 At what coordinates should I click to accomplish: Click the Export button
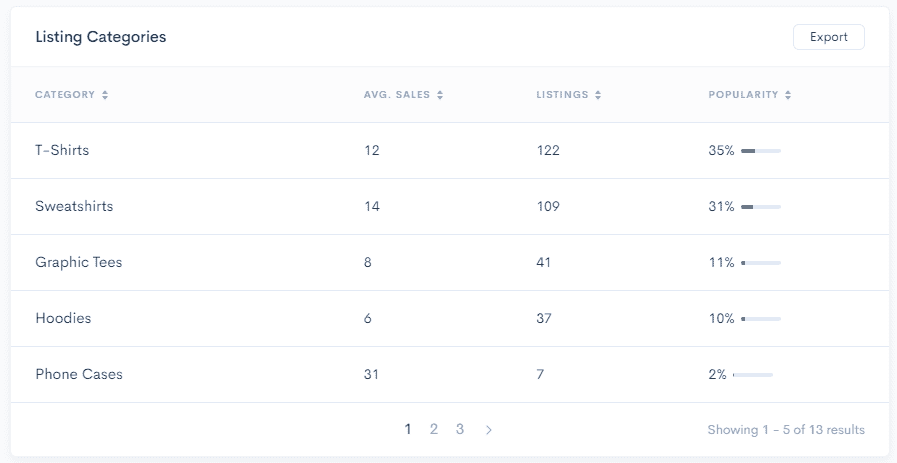pyautogui.click(x=828, y=37)
